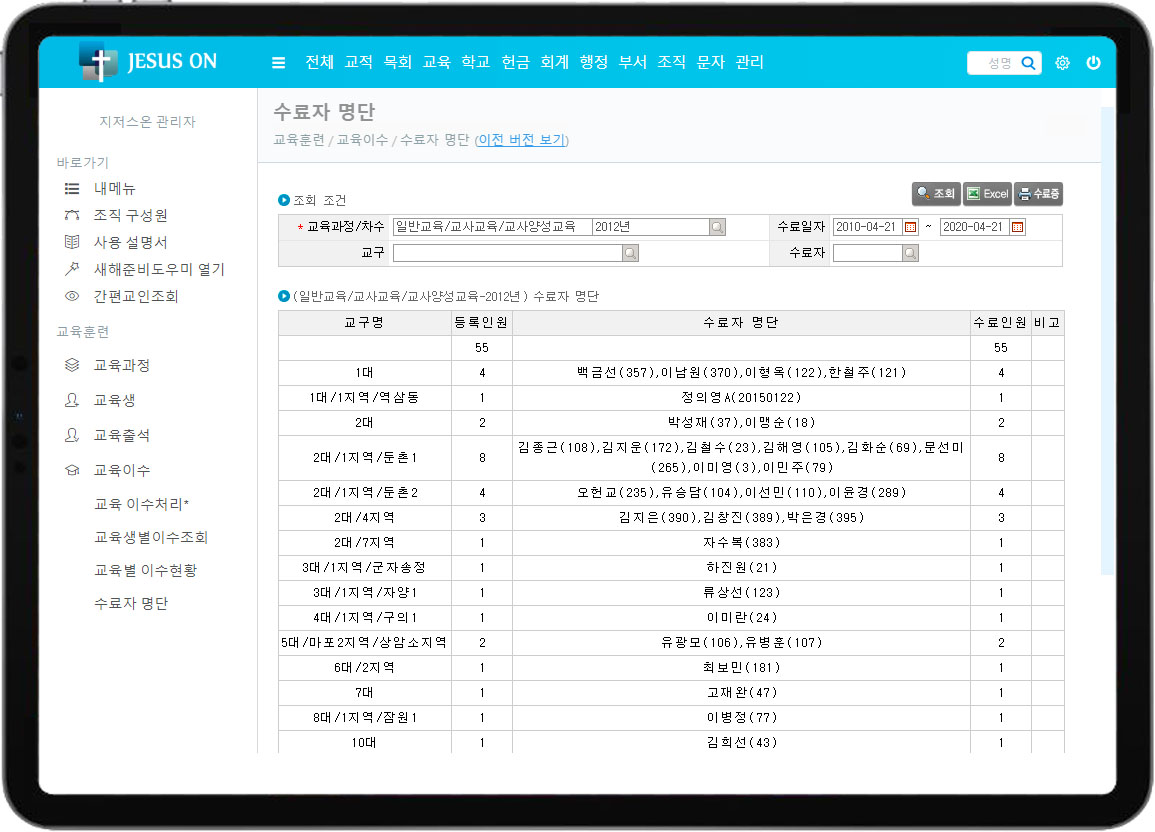This screenshot has height=832, width=1155.
Task: Click the magnifier in the name search box
Action: coord(1028,63)
